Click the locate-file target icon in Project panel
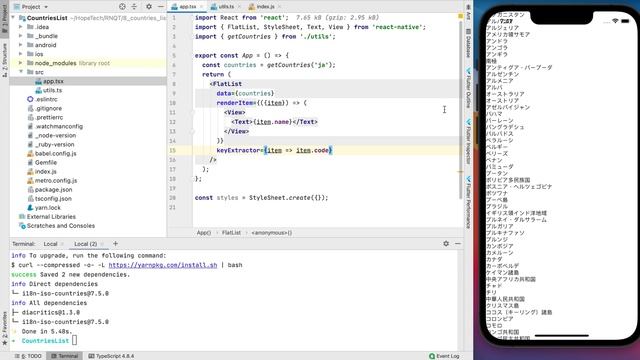Screen dimensions: 640x360 click(122, 7)
